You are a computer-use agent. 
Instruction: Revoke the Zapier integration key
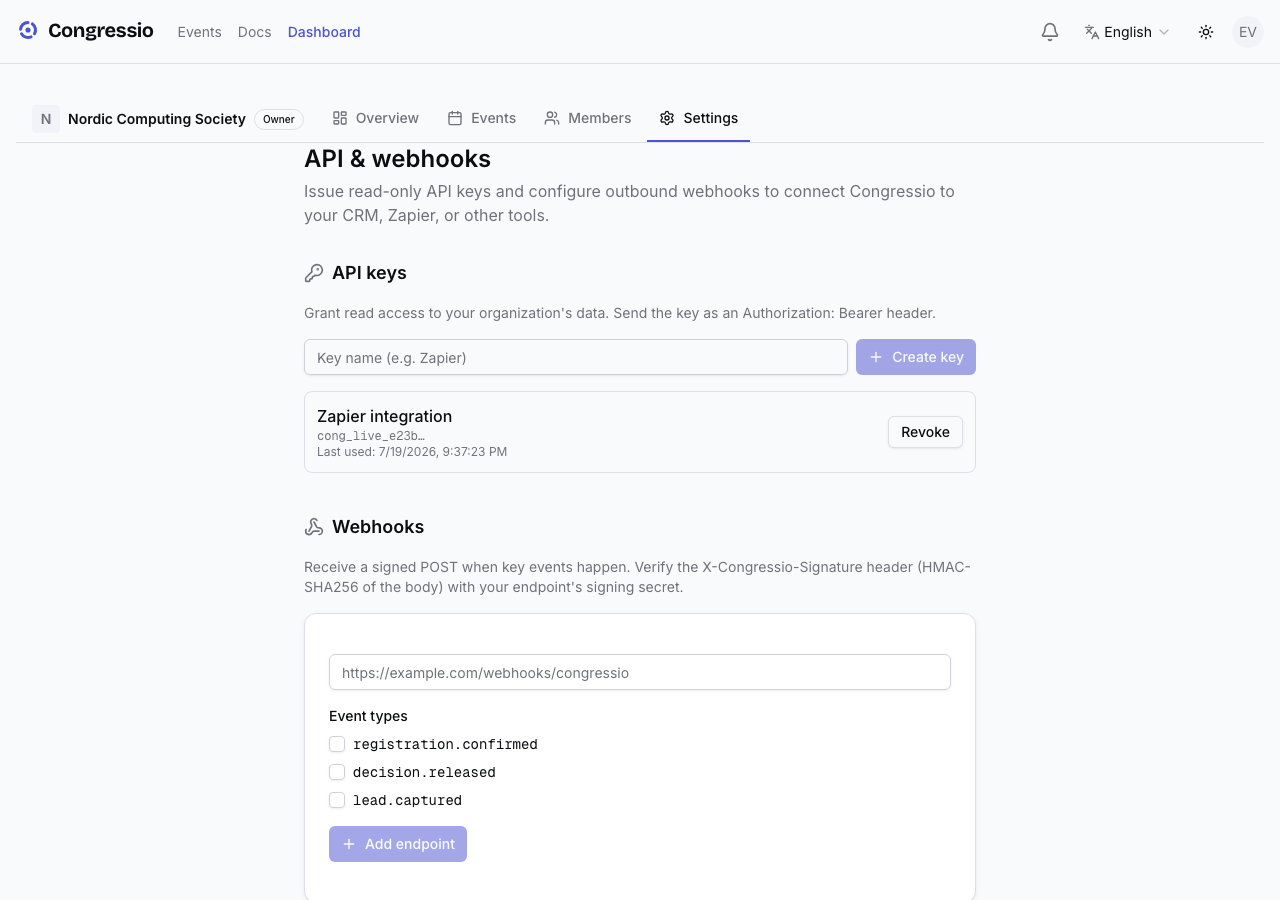click(925, 432)
